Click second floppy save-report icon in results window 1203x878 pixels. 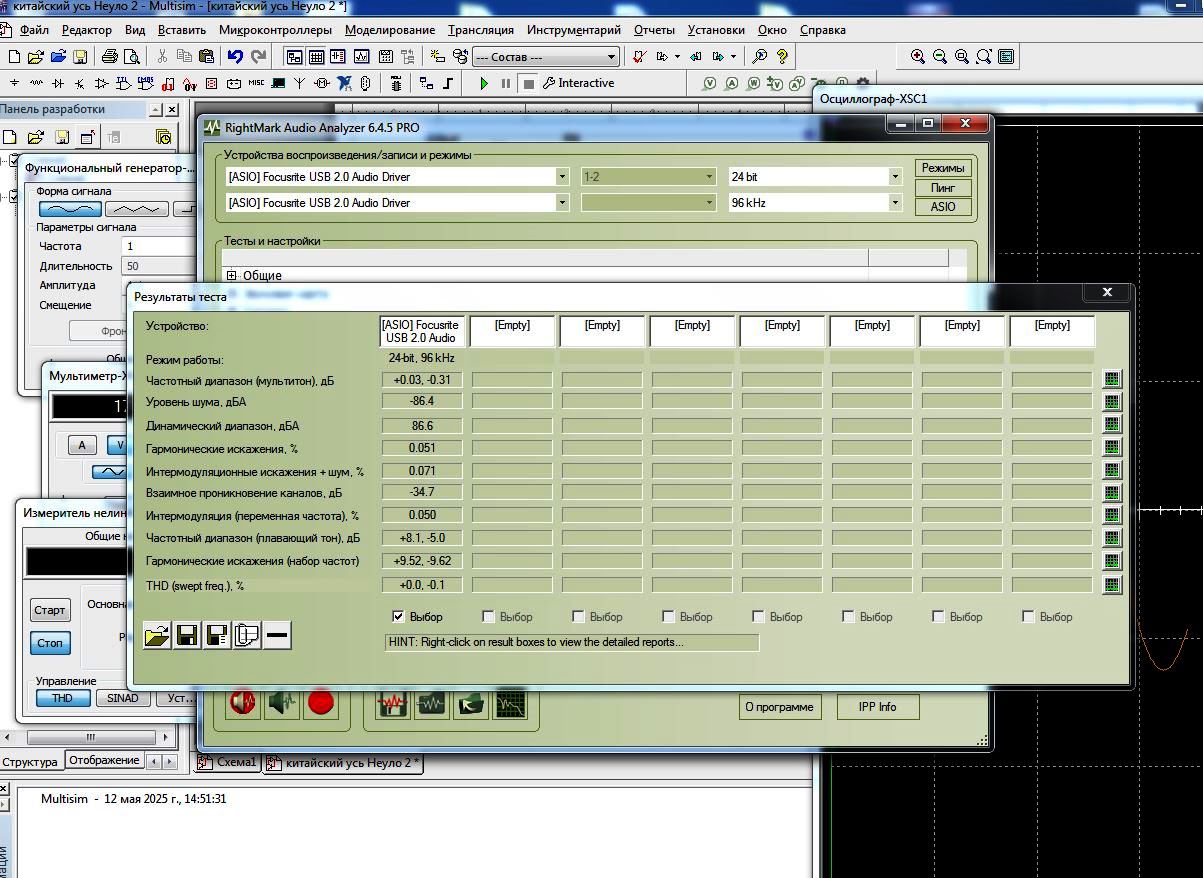217,635
